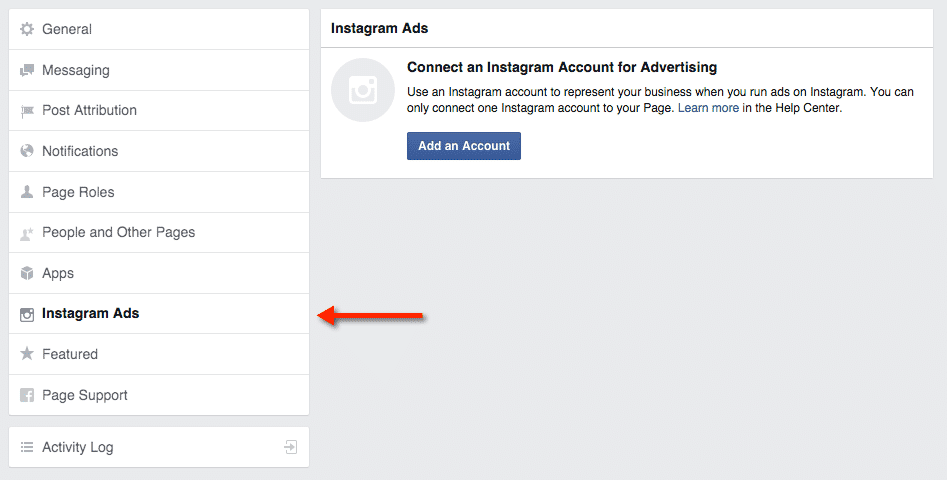Viewport: 947px width, 480px height.
Task: Follow the Learn more link
Action: click(708, 108)
